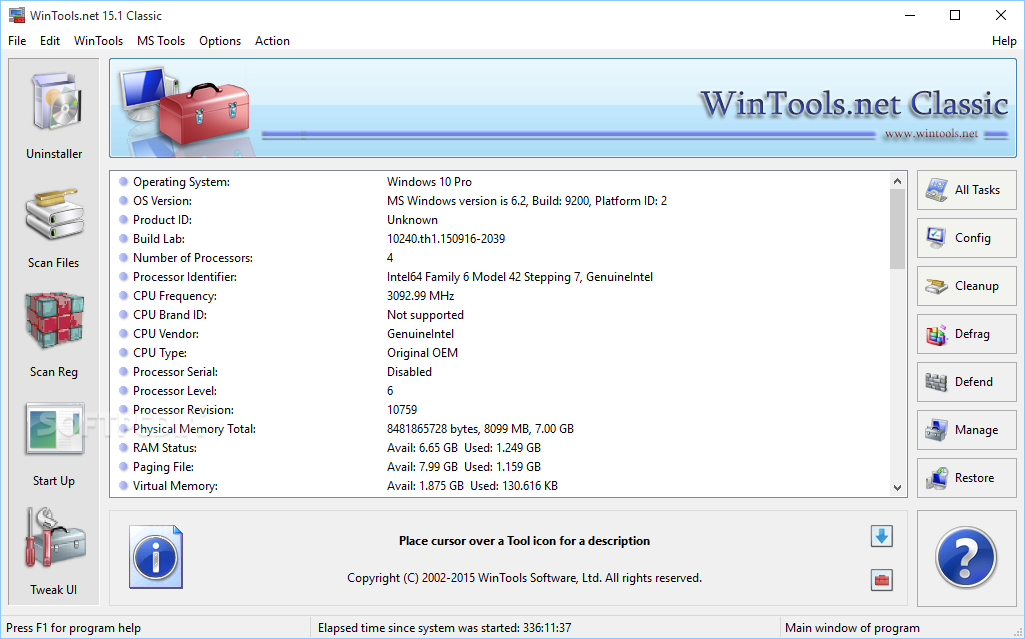Select the CPU Vendor row label
The image size is (1025, 639).
166,334
